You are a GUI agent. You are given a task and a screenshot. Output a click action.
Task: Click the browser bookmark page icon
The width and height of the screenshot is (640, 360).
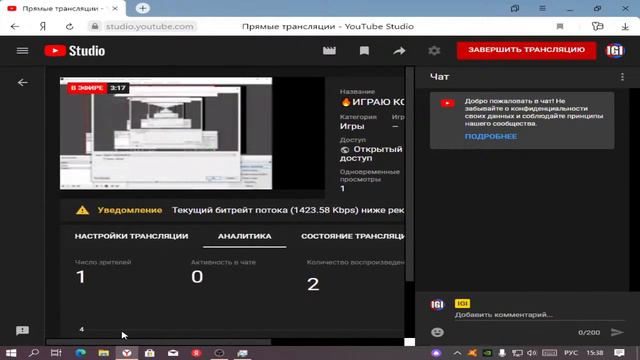click(560, 27)
